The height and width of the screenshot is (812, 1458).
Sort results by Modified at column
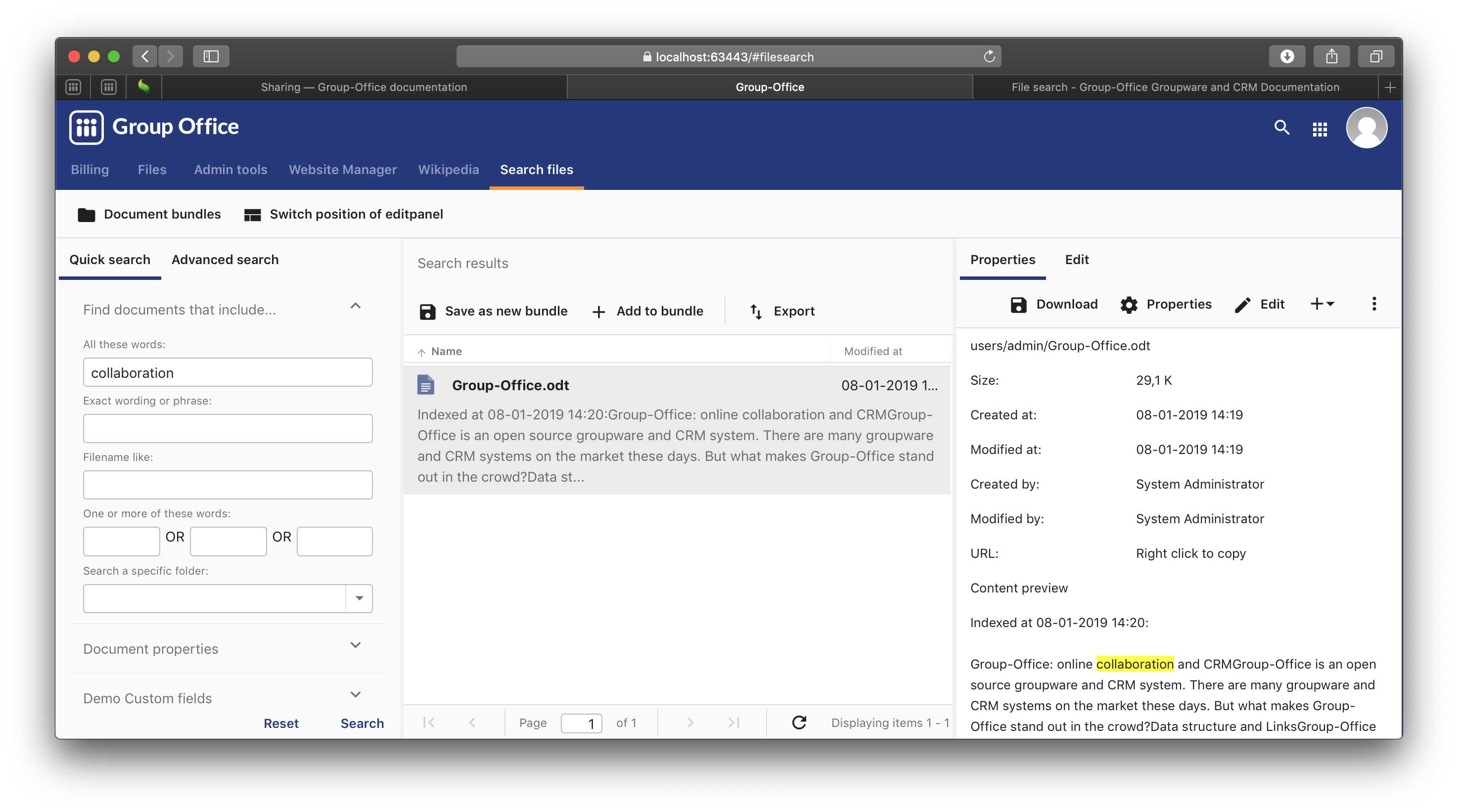click(x=873, y=352)
